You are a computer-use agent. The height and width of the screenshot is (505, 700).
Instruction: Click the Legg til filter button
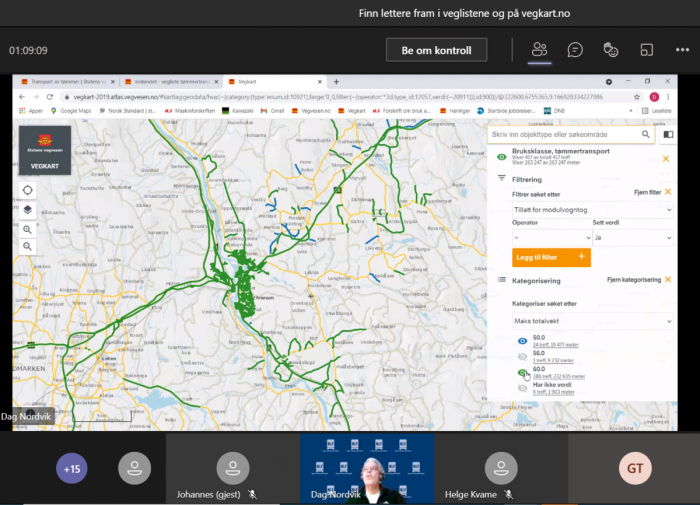pos(551,257)
